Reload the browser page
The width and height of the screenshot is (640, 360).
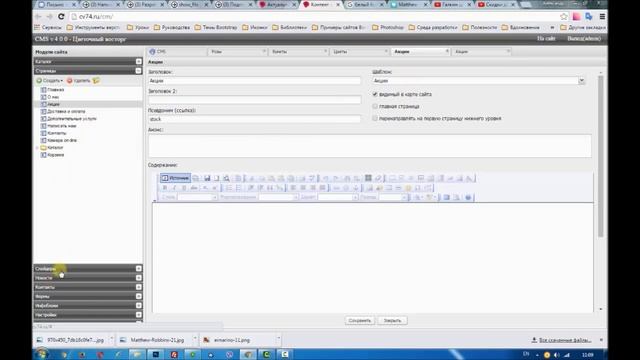coord(61,17)
